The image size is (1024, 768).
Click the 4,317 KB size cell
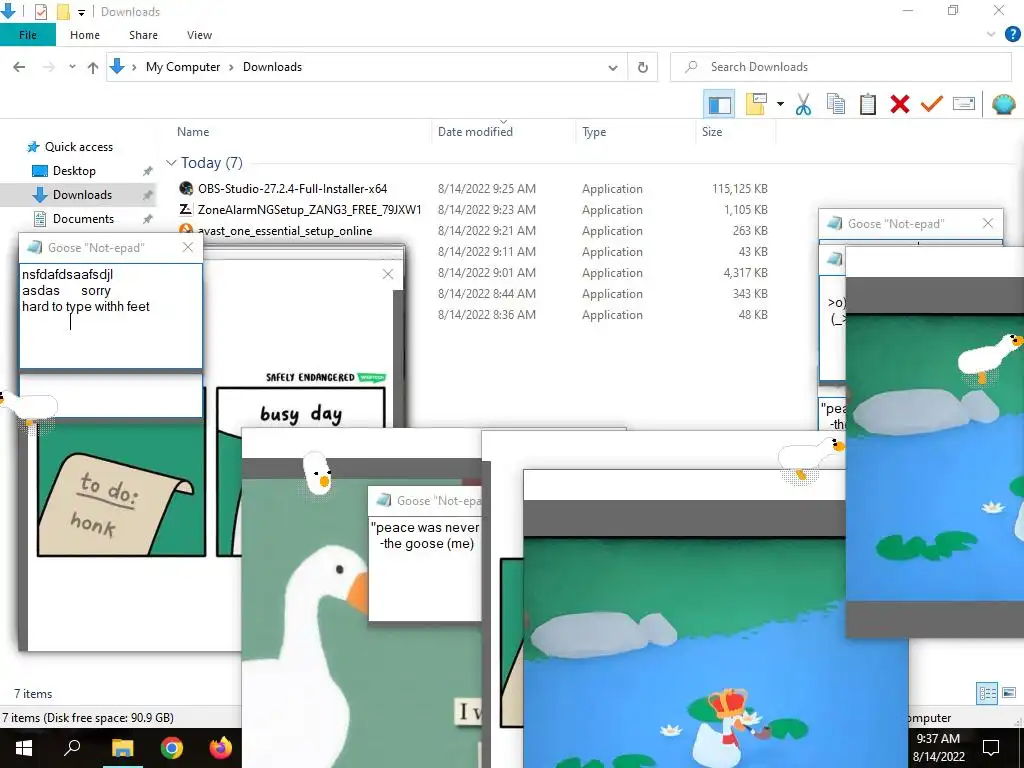[x=744, y=272]
